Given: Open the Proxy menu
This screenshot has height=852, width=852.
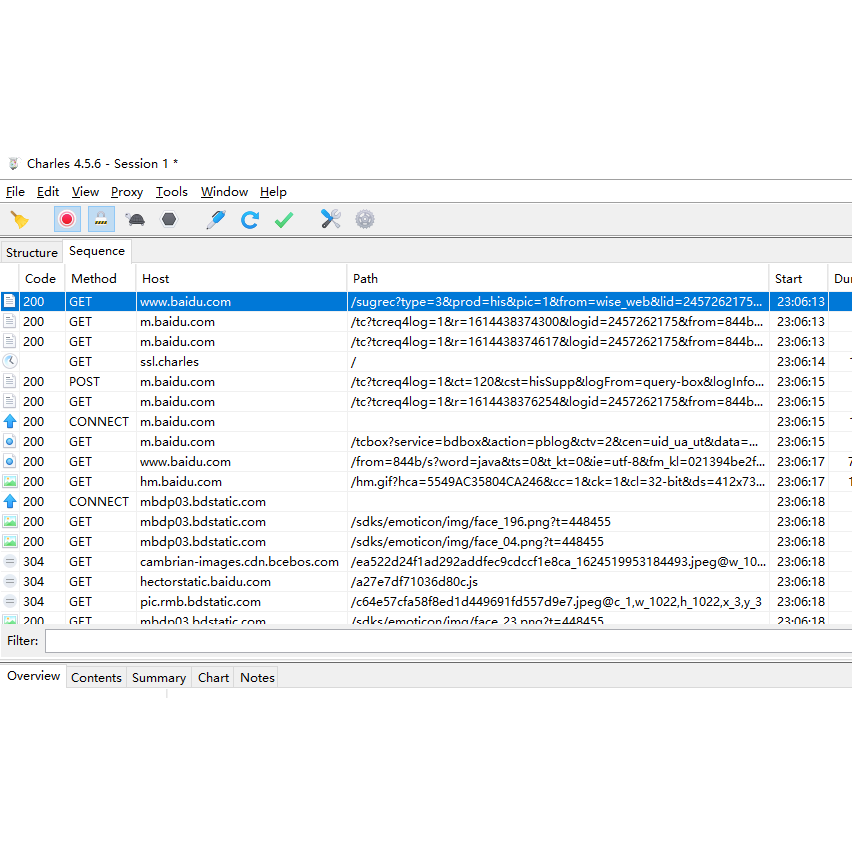Looking at the screenshot, I should point(127,192).
